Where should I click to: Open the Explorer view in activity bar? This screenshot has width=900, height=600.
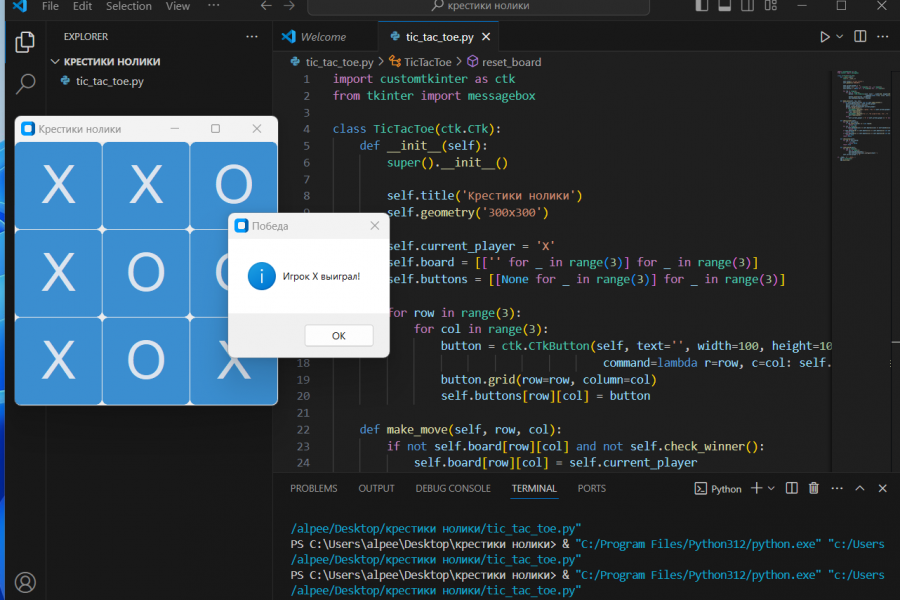tap(26, 42)
